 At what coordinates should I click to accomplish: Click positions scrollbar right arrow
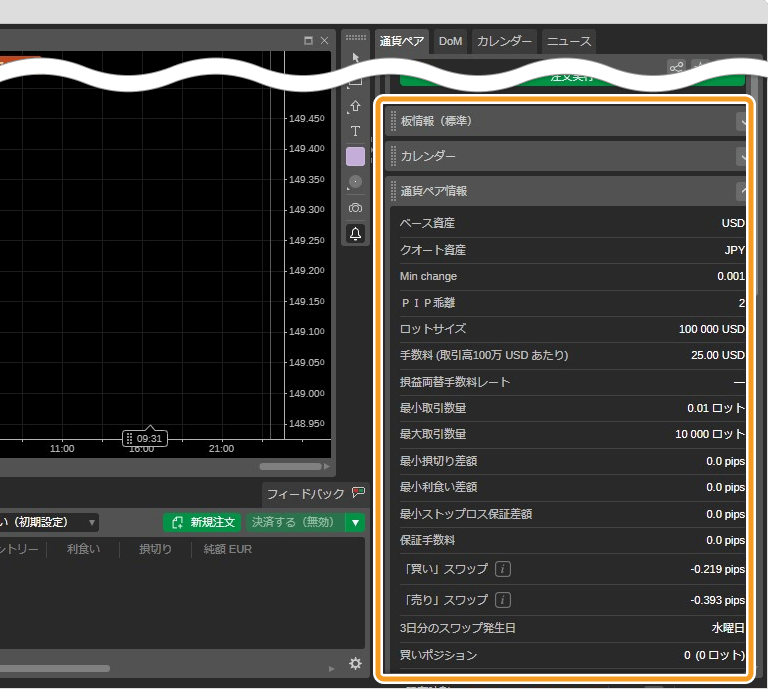tap(332, 669)
